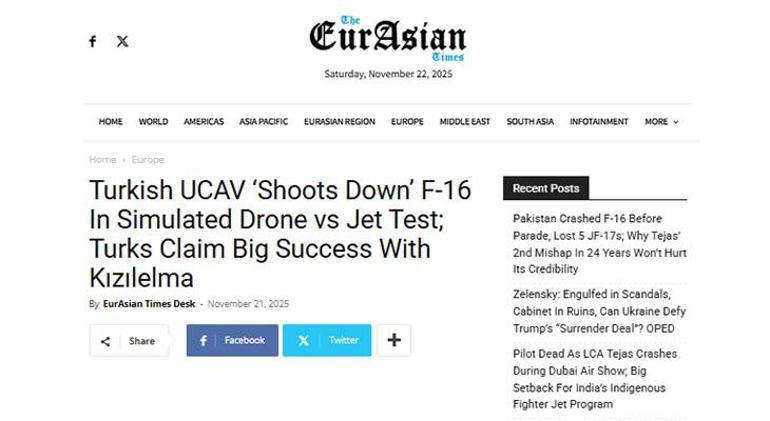Share article via the Twitter button
The height and width of the screenshot is (421, 770).
327,340
